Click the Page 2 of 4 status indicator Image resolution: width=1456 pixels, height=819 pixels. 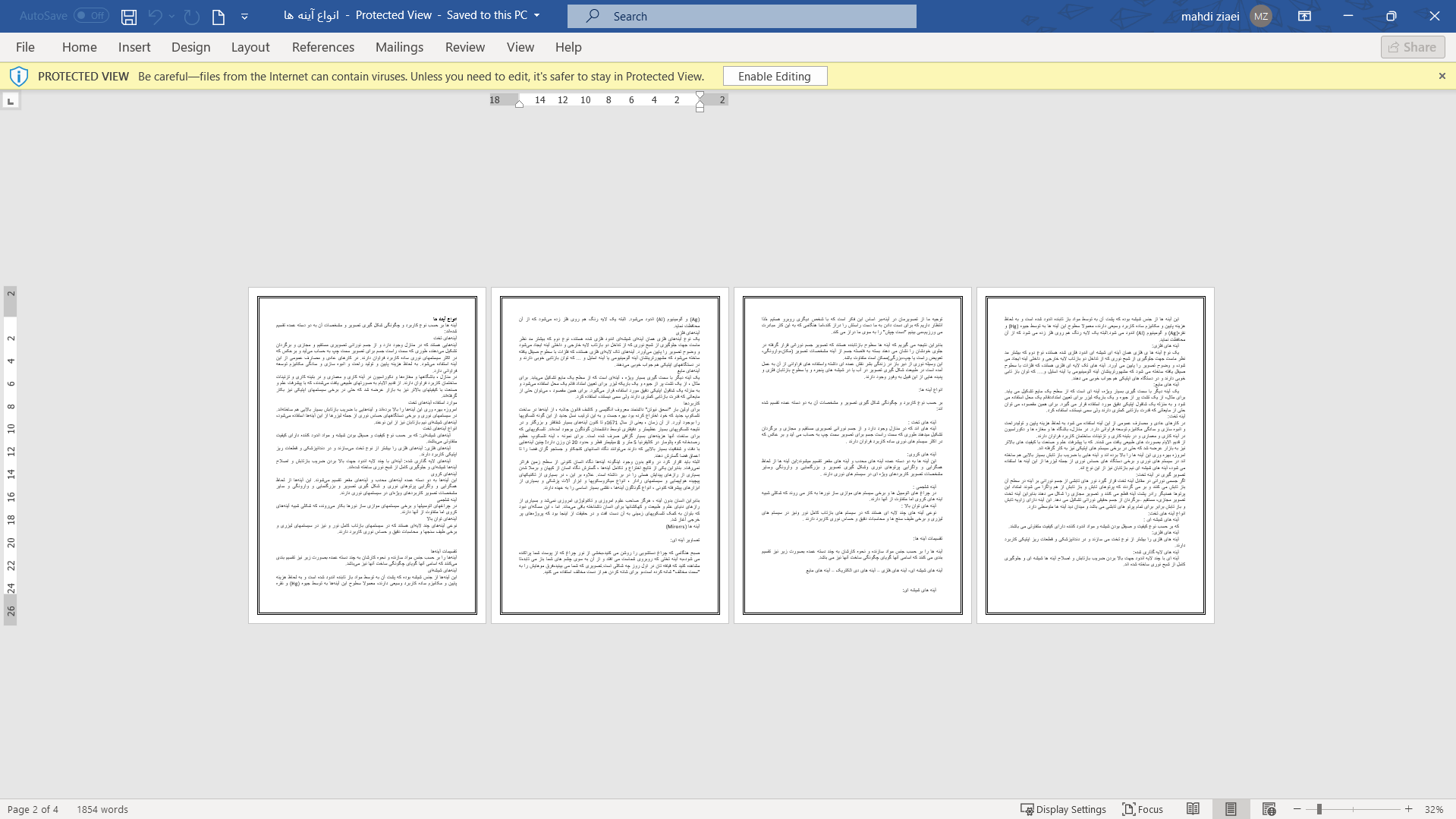[33, 809]
